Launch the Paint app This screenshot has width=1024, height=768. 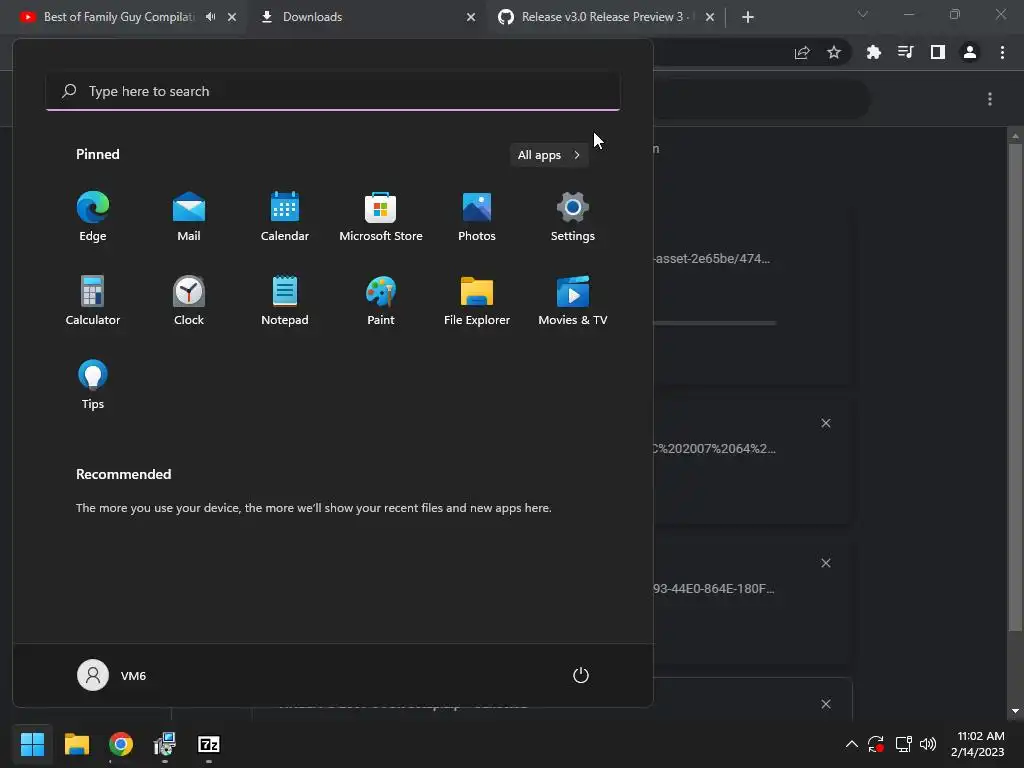(381, 300)
